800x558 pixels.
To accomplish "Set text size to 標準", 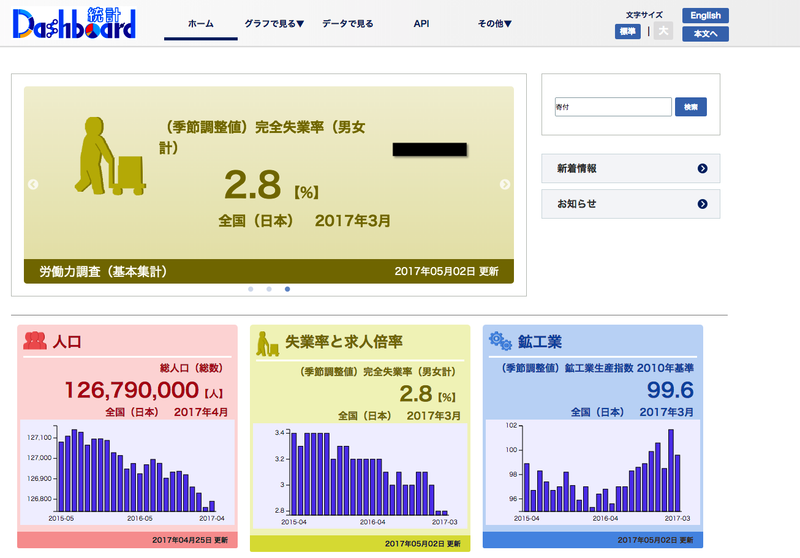I will click(x=627, y=32).
